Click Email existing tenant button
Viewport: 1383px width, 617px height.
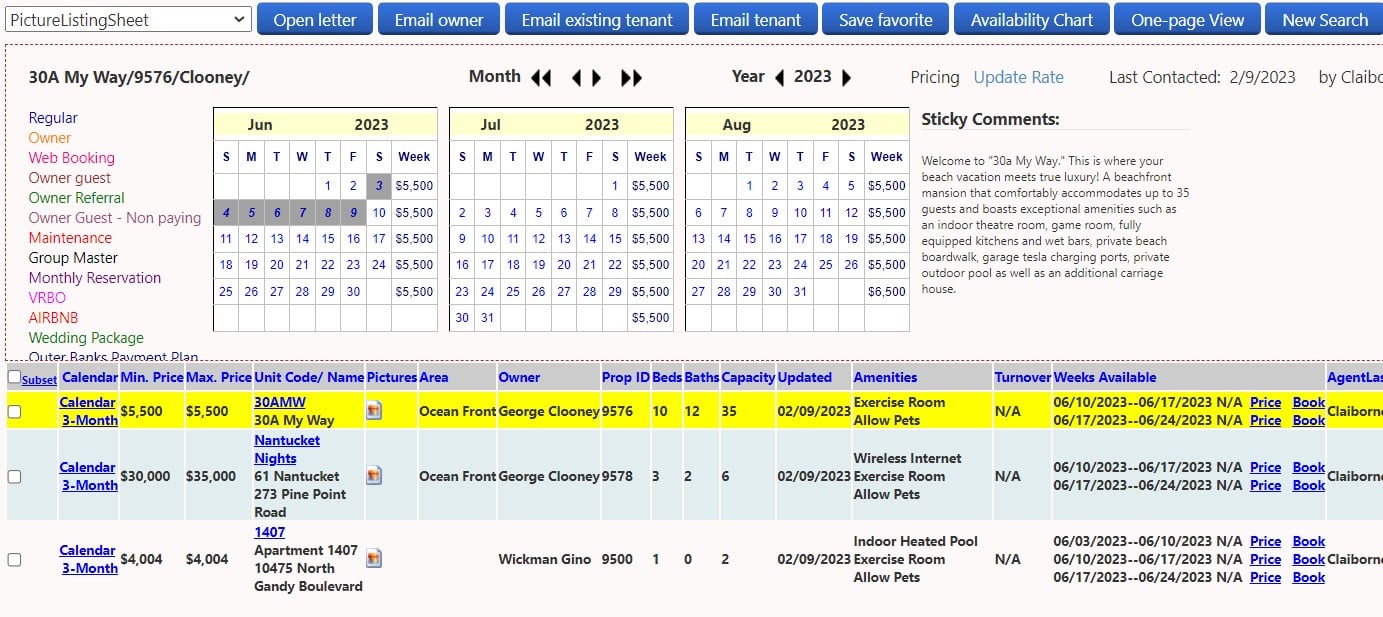pos(597,19)
